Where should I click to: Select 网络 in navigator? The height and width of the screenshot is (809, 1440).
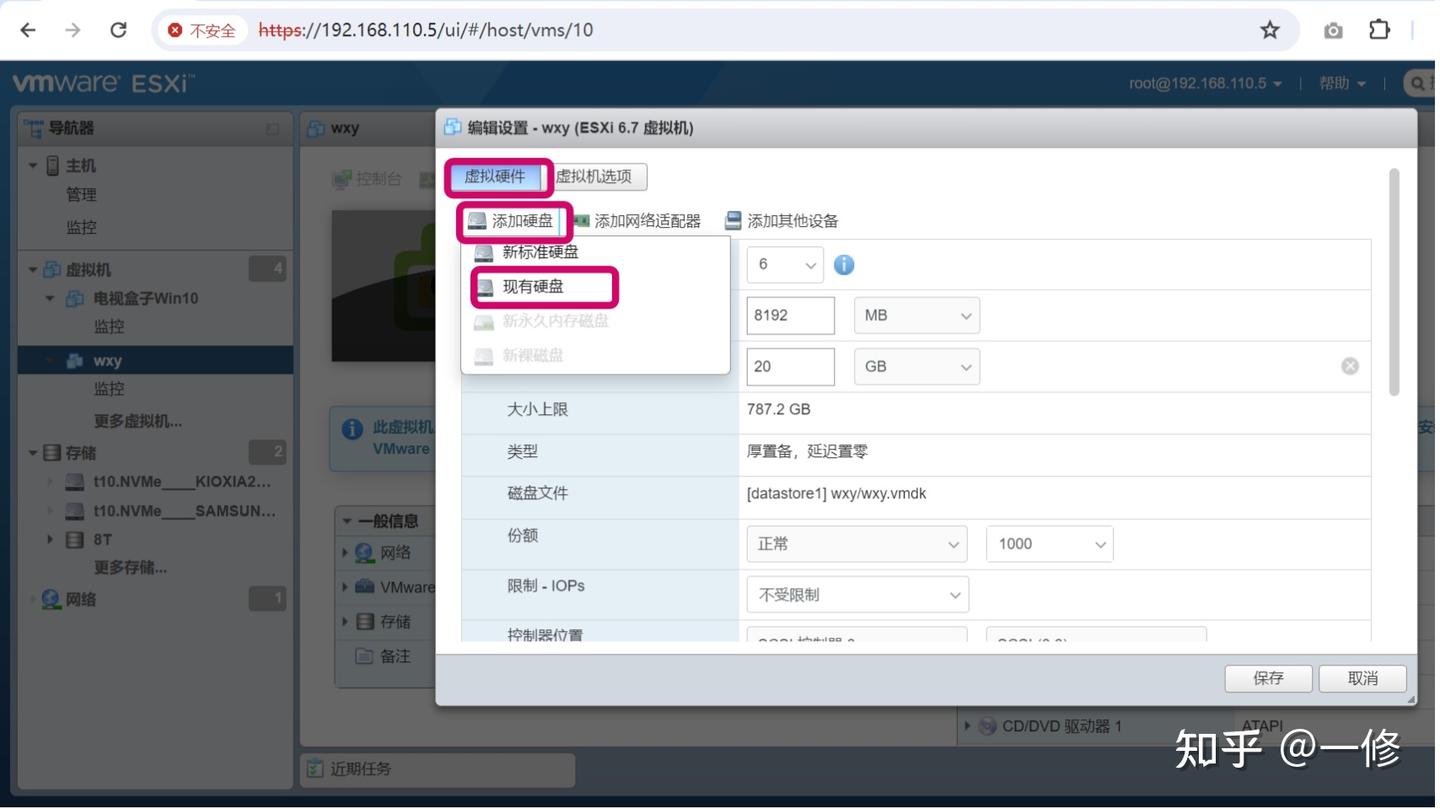81,600
